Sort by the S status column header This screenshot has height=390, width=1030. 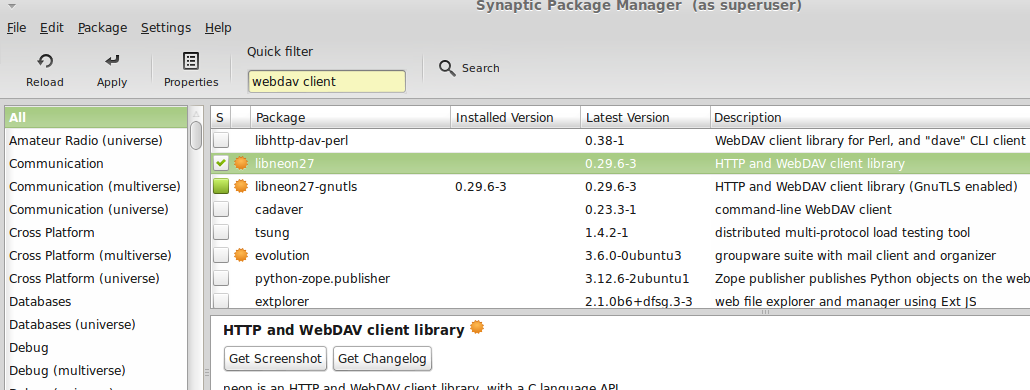click(x=220, y=118)
